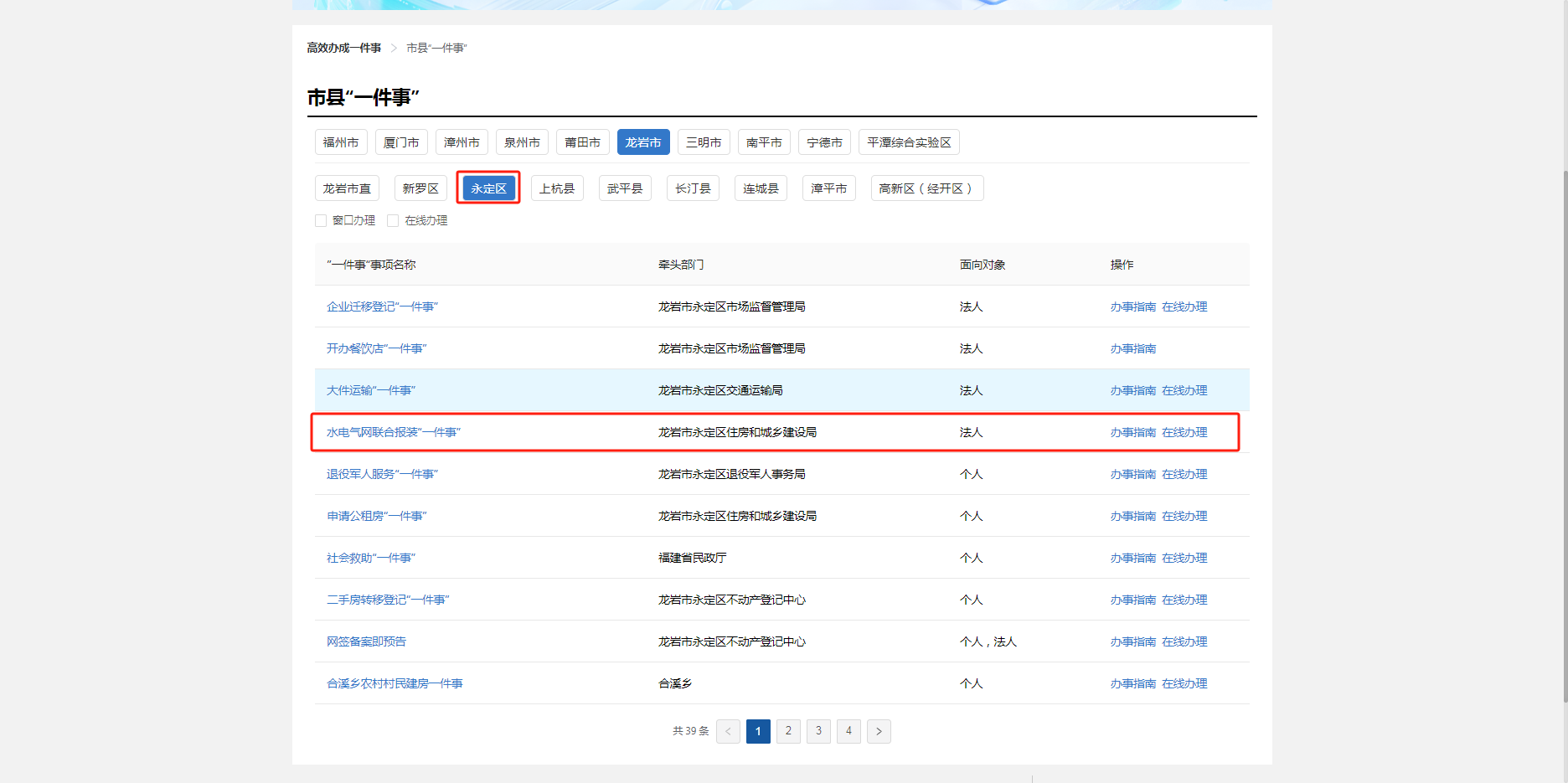Open the 水电气网联合报装"一件事" item link
Image resolution: width=1568 pixels, height=783 pixels.
(393, 432)
